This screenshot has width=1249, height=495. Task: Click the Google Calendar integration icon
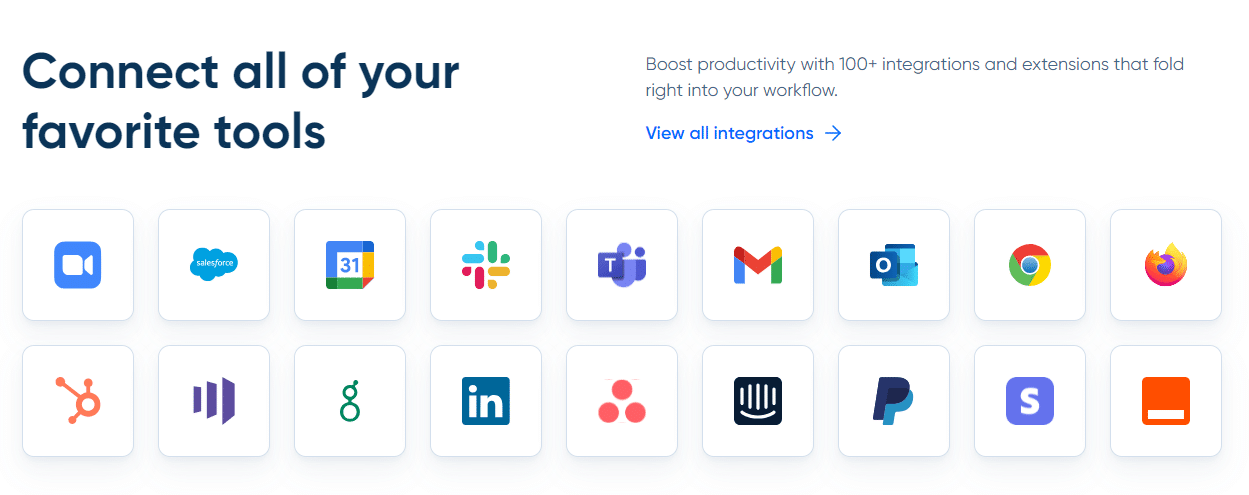[350, 265]
